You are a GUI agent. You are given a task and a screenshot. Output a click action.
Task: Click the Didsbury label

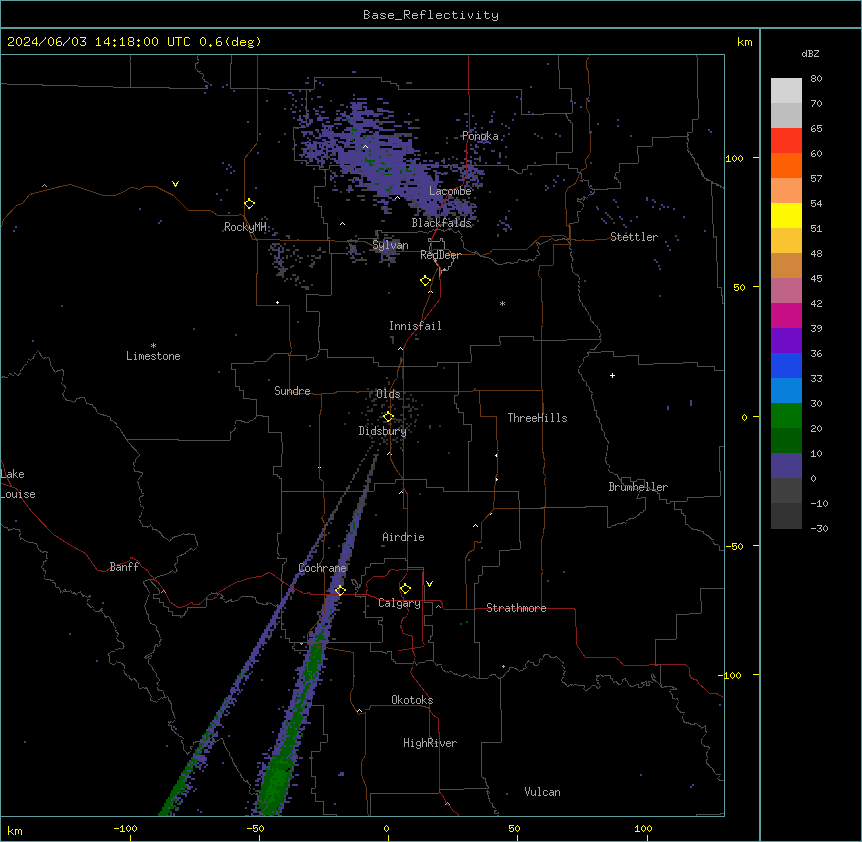click(x=383, y=431)
